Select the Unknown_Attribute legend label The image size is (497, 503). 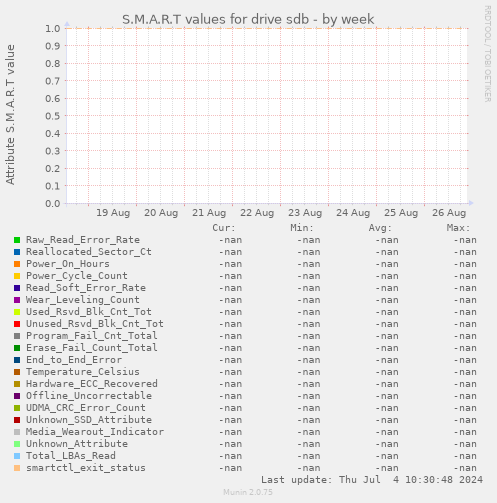tap(77, 444)
